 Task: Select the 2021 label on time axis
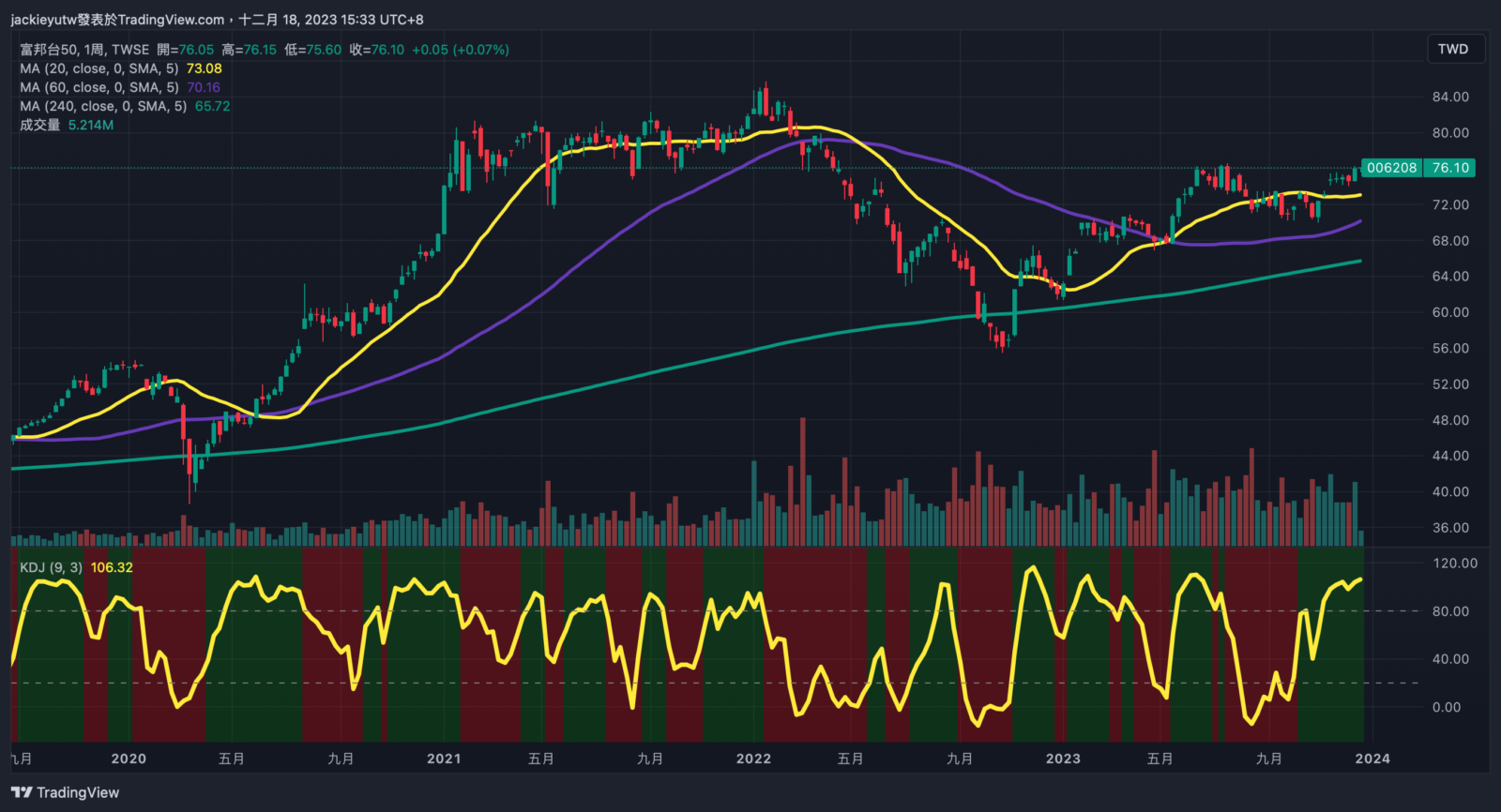(443, 759)
